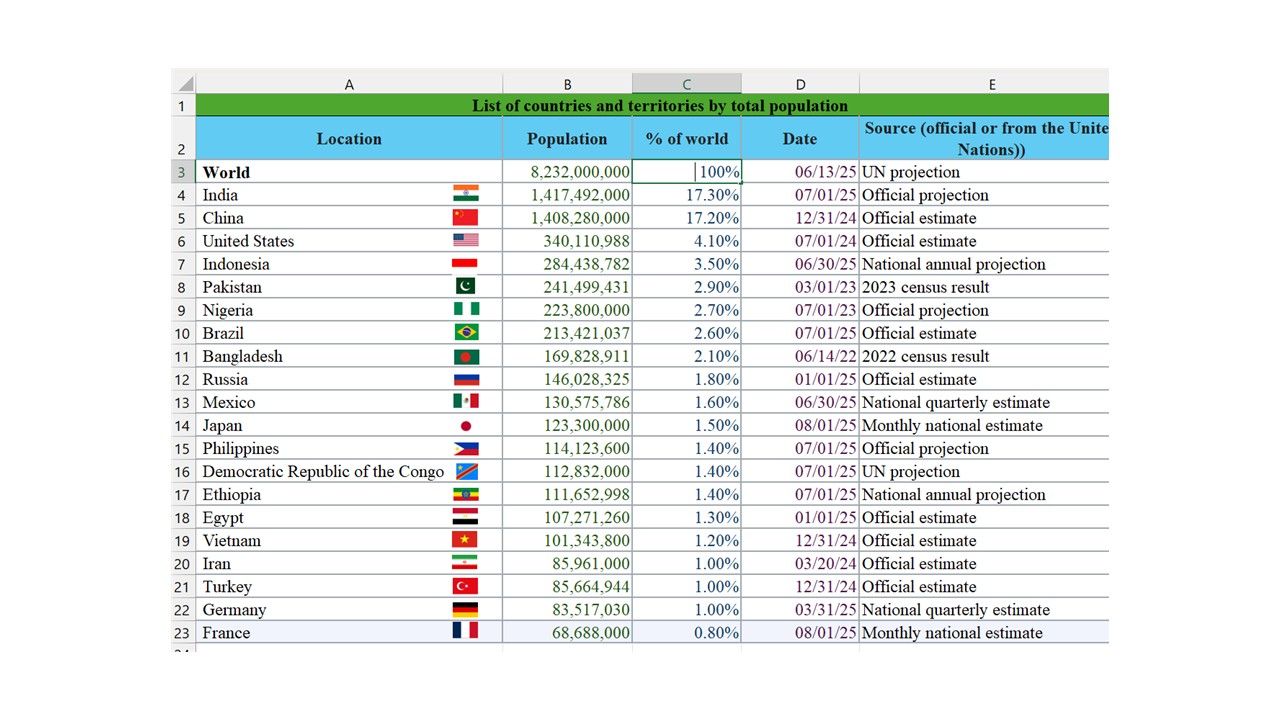The width and height of the screenshot is (1280, 720).
Task: Select the Russia flag image
Action: (x=465, y=379)
